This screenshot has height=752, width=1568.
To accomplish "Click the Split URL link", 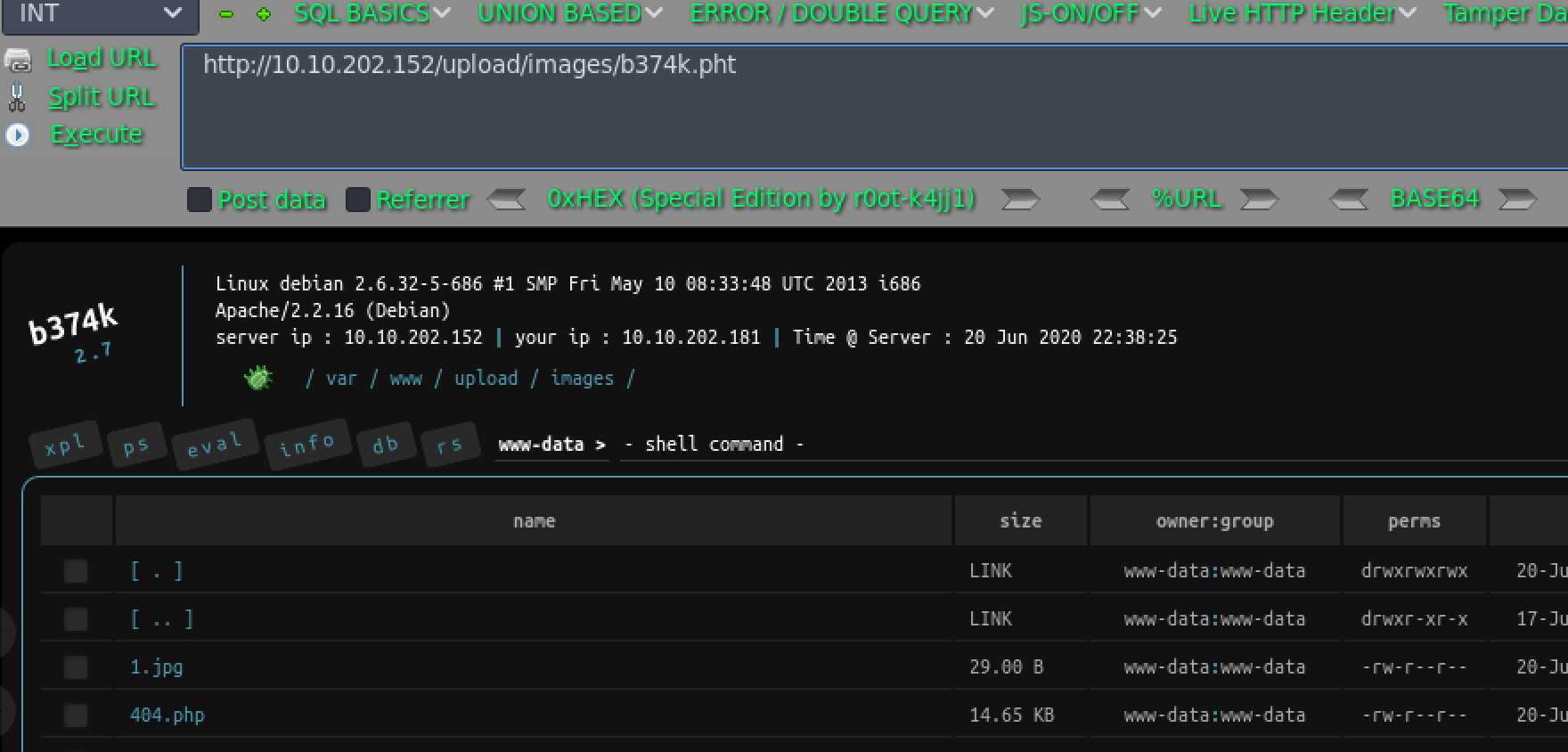I will point(102,96).
